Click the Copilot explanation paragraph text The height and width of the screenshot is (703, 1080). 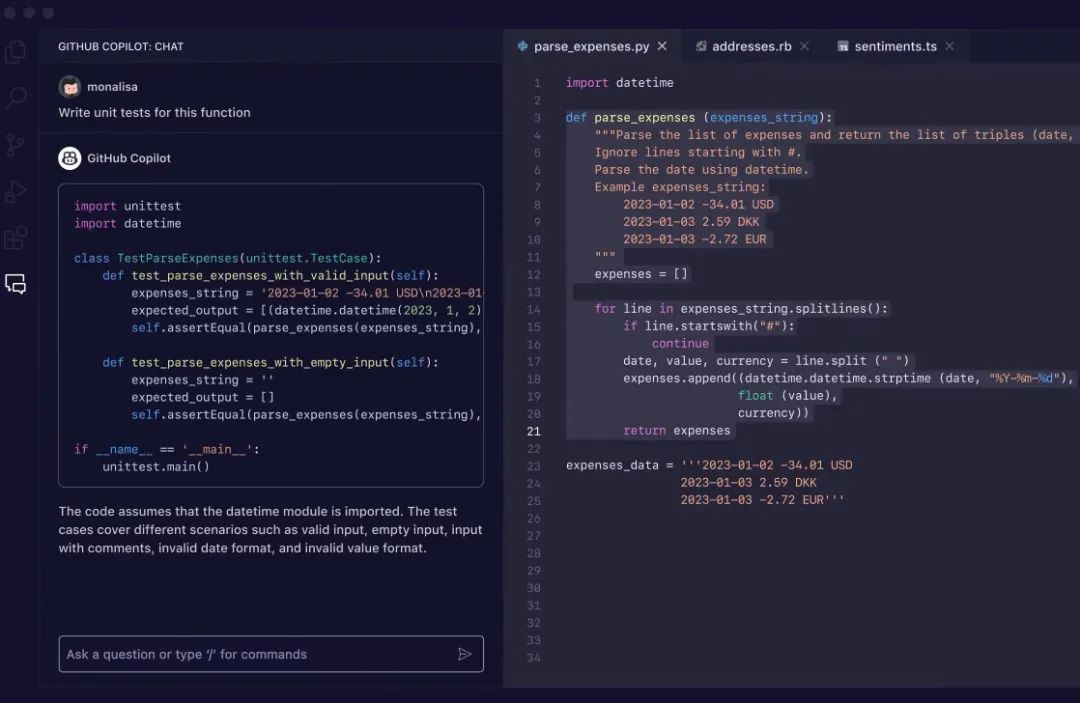click(x=270, y=529)
